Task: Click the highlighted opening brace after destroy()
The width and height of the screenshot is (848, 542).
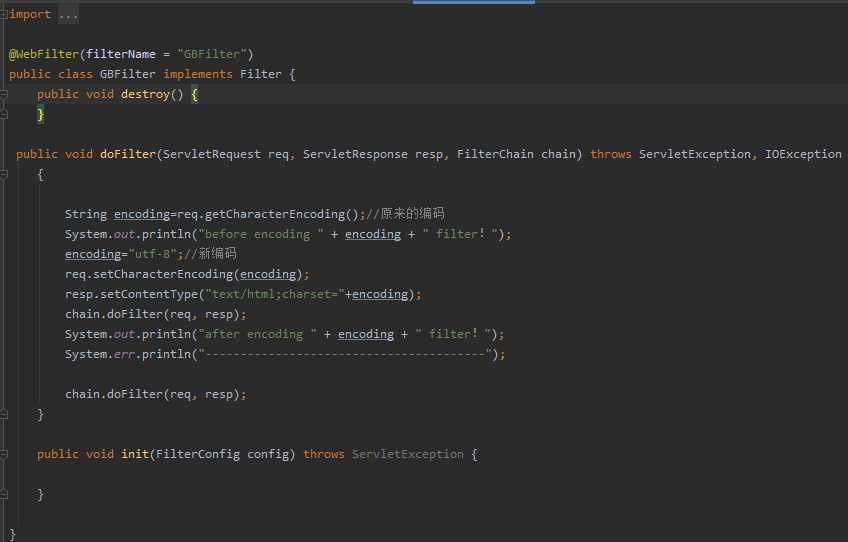Action: click(x=195, y=94)
